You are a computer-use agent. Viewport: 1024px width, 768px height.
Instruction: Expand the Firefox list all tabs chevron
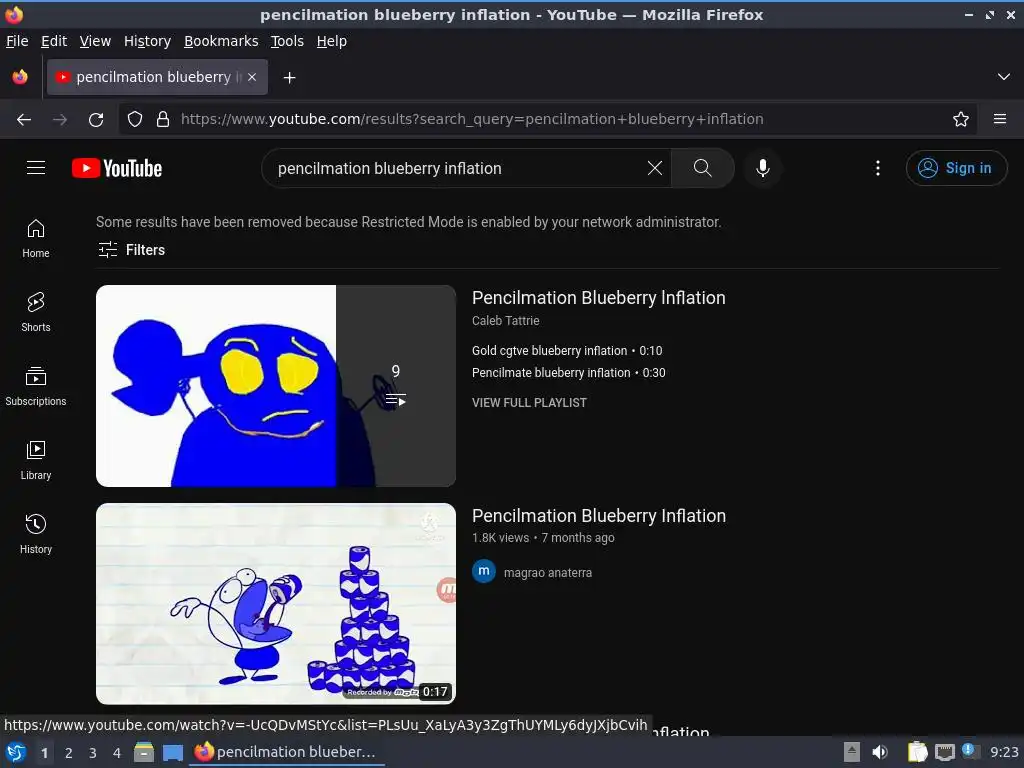(1004, 77)
